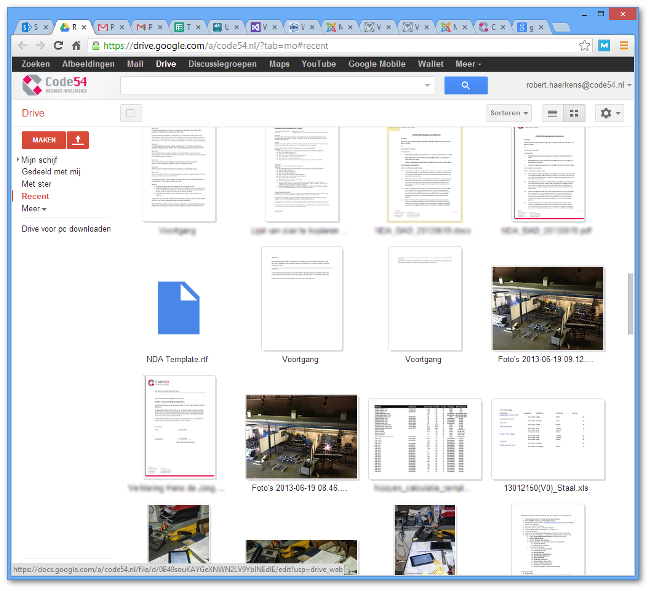Click the Code54 logo
This screenshot has height=591, width=650.
point(55,85)
